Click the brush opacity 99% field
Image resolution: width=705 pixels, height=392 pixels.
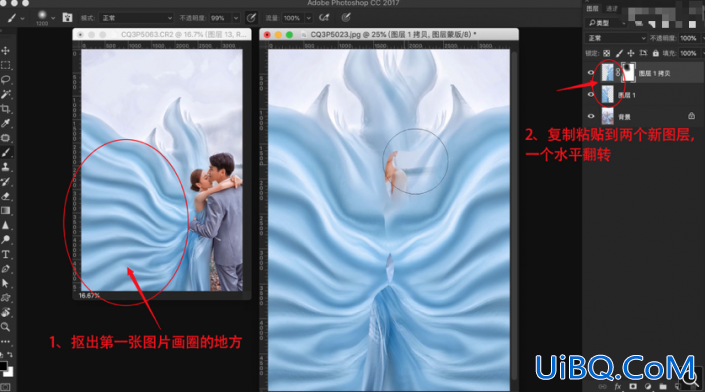point(221,18)
